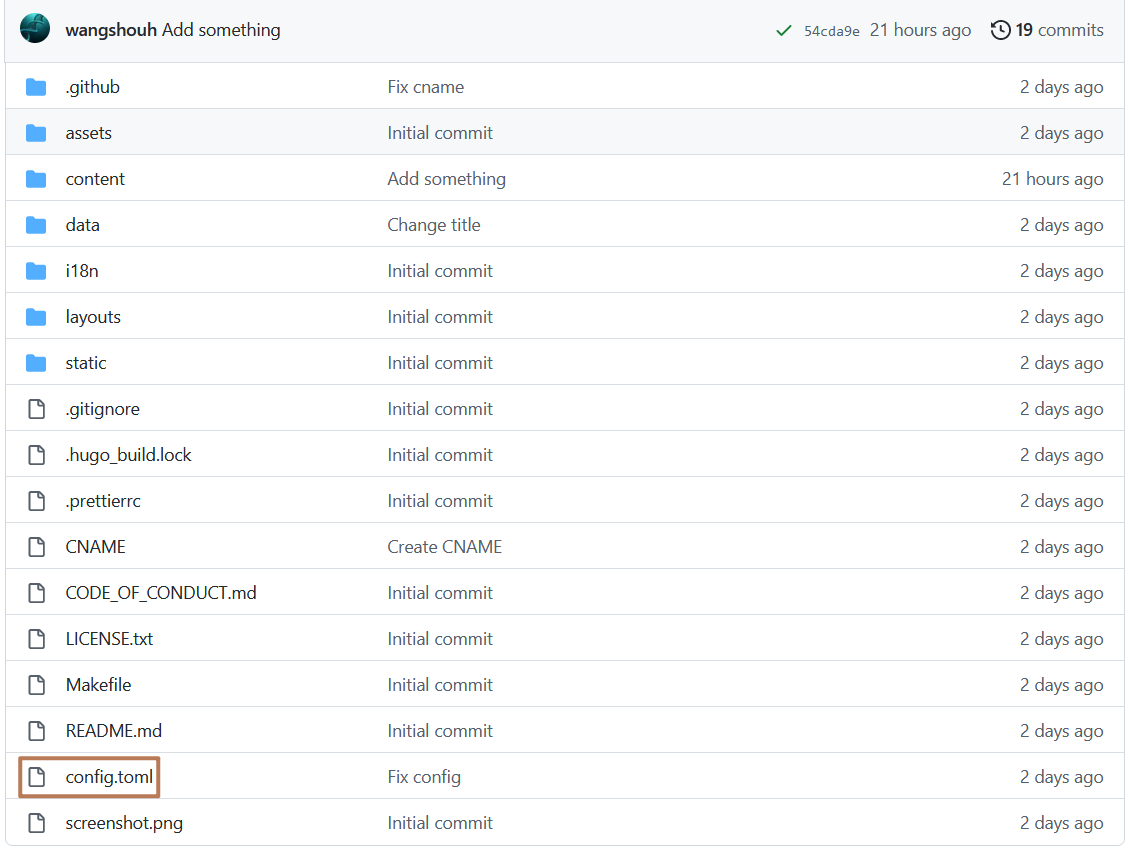Click the .github folder icon
The width and height of the screenshot is (1130, 860).
(37, 86)
